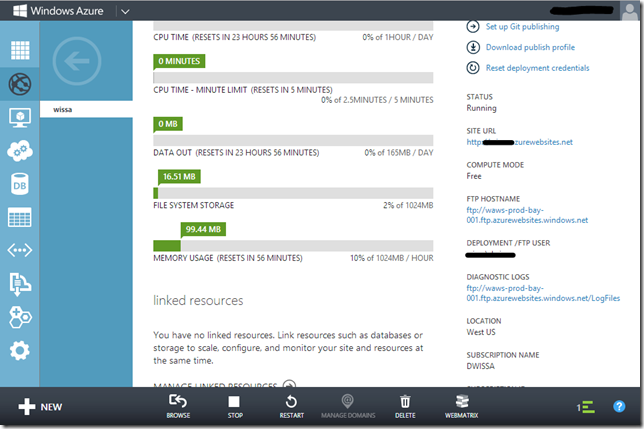Image resolution: width=644 pixels, height=429 pixels.
Task: Open the site URL azurewebsites.net link
Action: click(519, 142)
